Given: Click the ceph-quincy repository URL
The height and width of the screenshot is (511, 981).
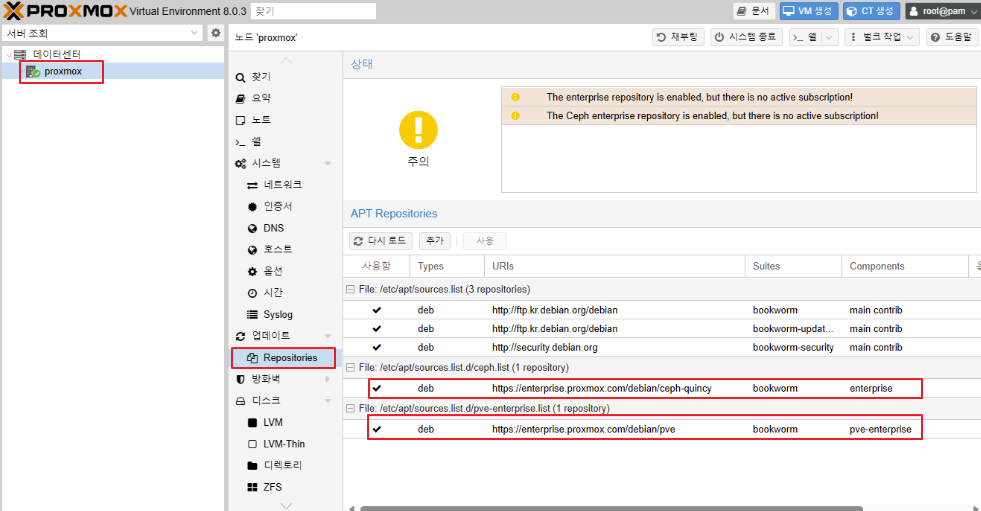Looking at the screenshot, I should point(602,388).
